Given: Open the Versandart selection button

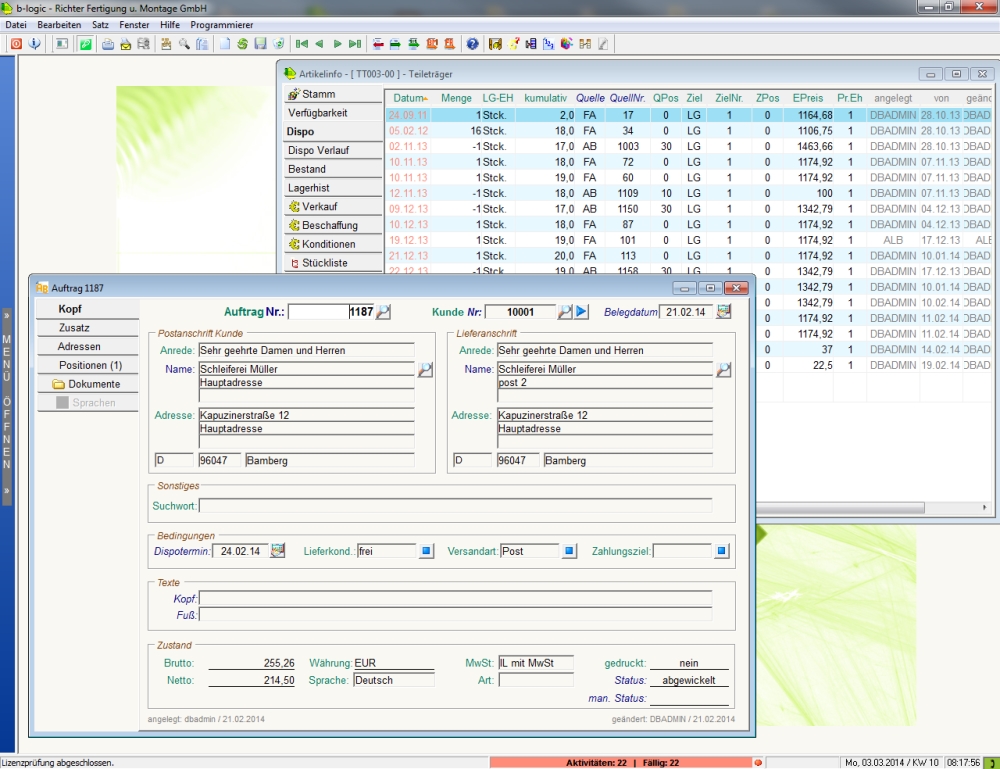Looking at the screenshot, I should click(570, 551).
